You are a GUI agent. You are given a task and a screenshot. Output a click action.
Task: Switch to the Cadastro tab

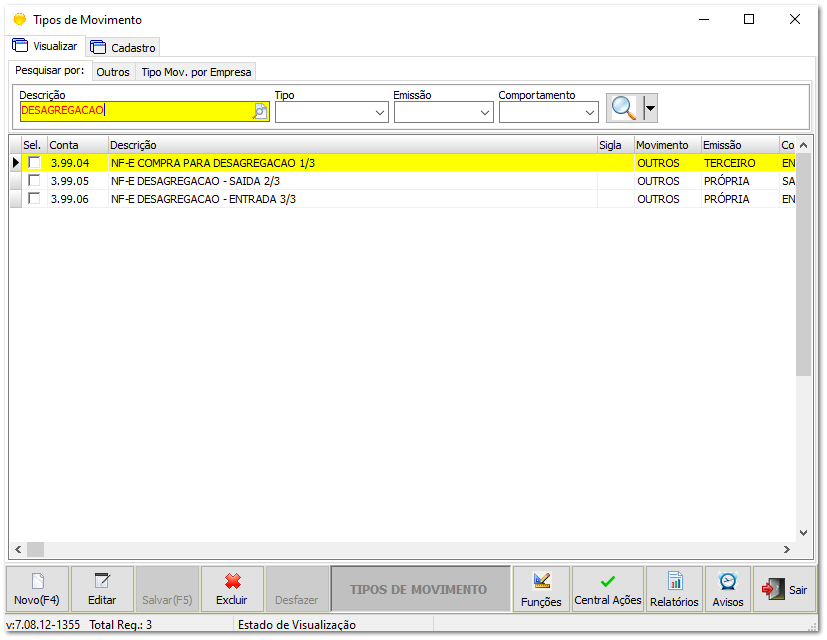click(x=122, y=46)
